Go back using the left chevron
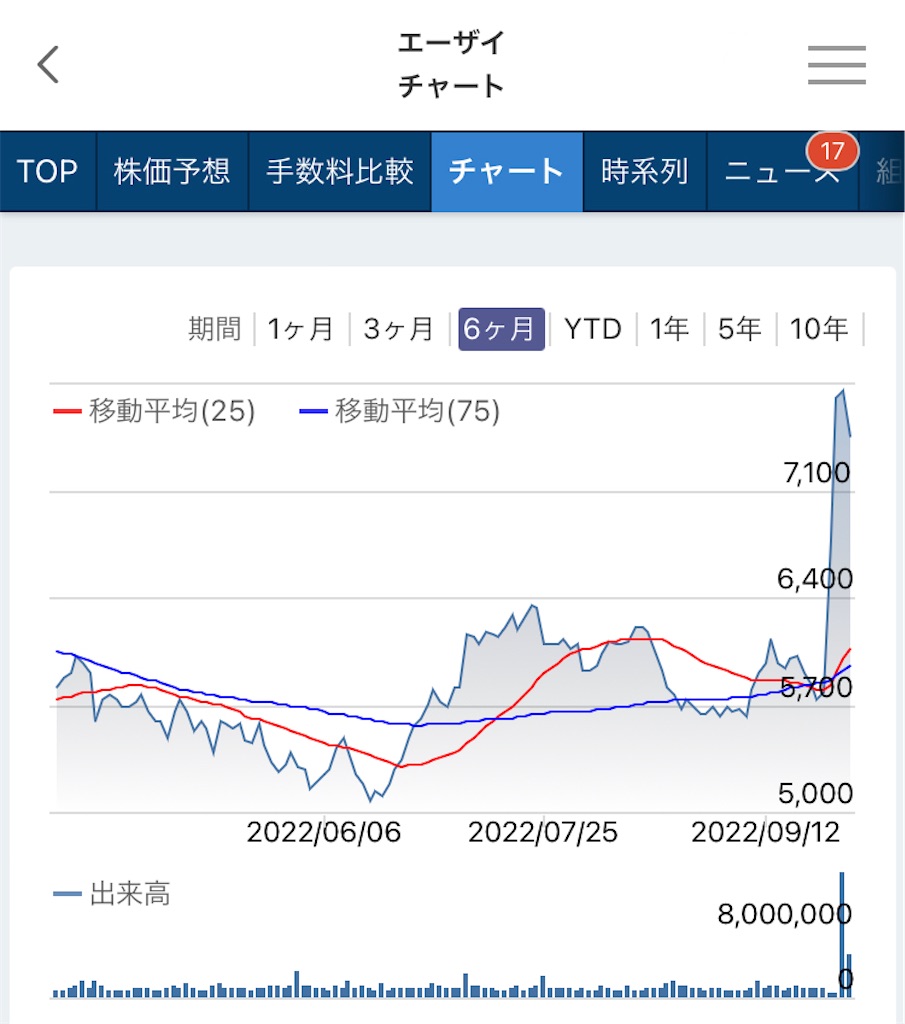 point(48,65)
